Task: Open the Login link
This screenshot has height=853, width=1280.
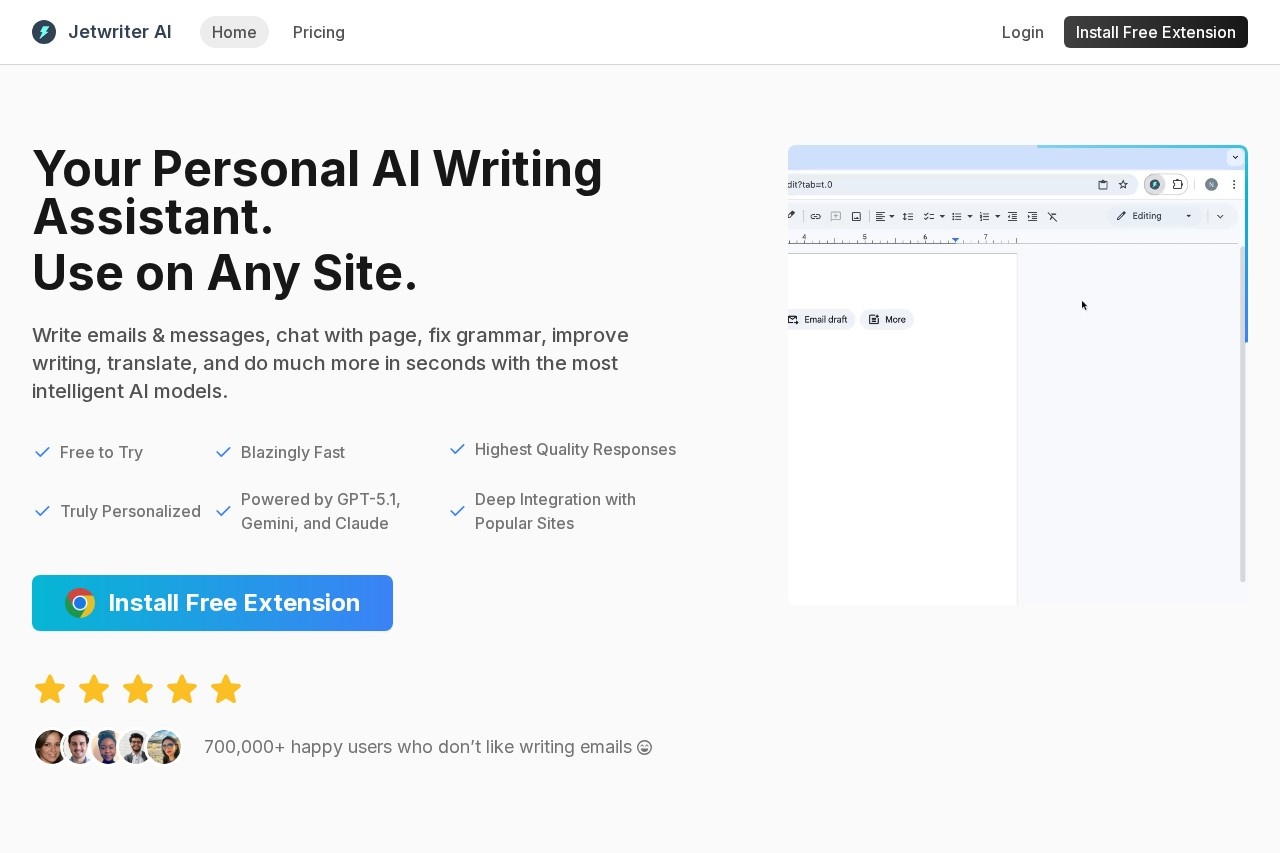Action: [1022, 32]
